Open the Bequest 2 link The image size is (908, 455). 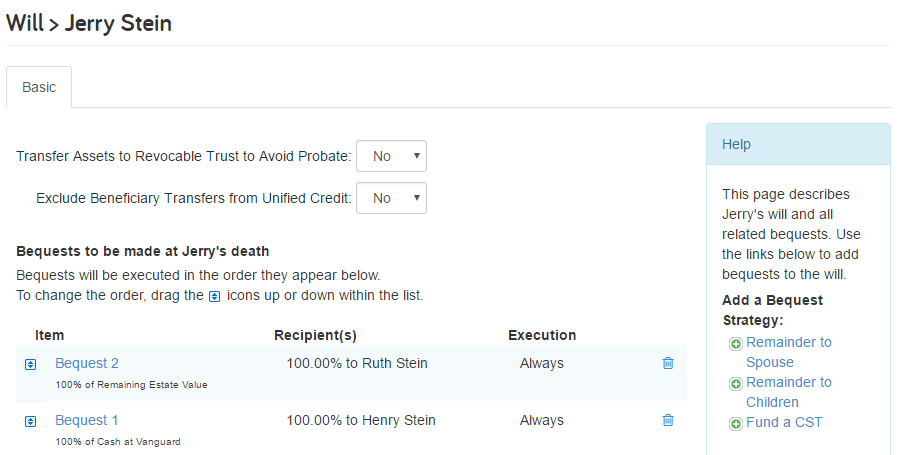click(87, 363)
